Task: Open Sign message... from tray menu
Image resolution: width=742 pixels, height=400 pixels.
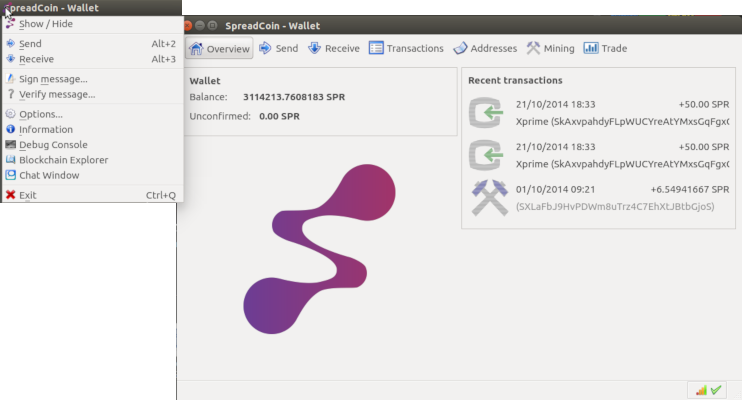Action: 92,79
